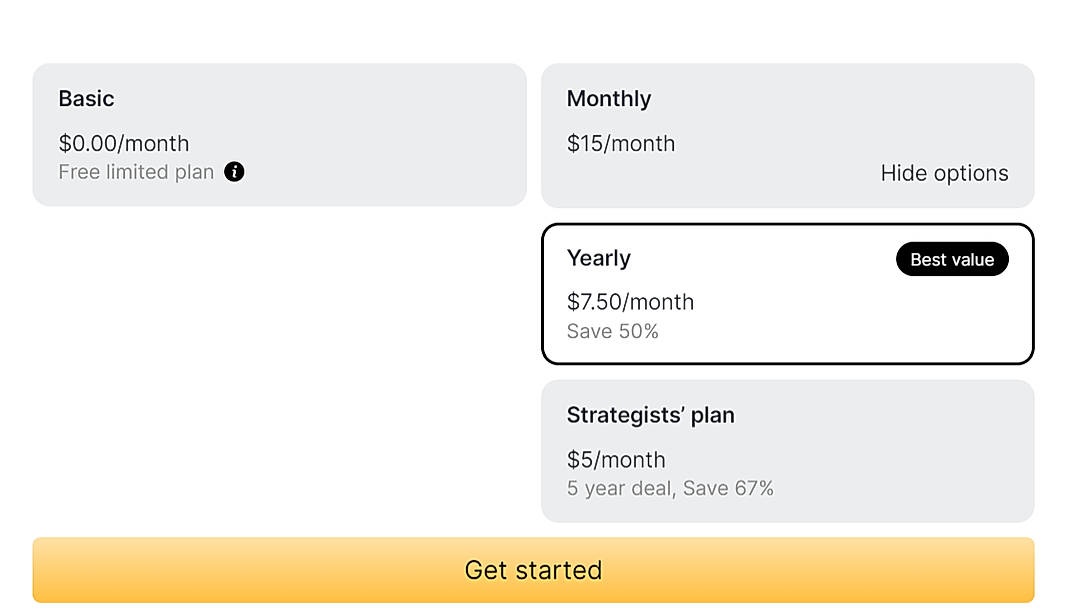Click the $7.50/month price text
The width and height of the screenshot is (1070, 611).
630,302
